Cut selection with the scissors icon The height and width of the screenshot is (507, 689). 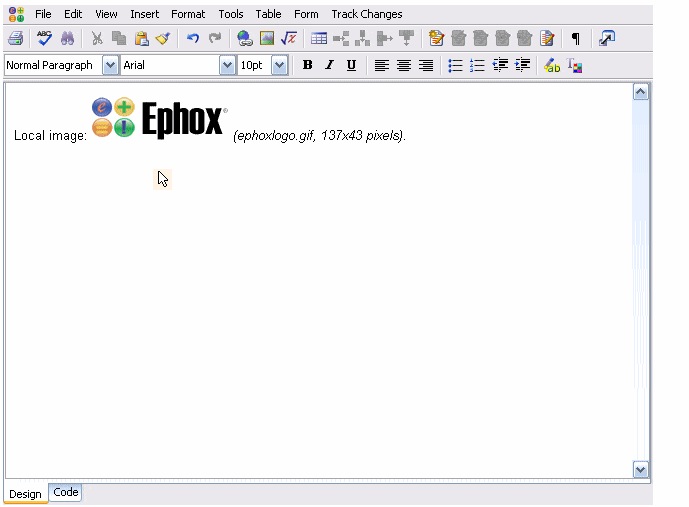97,38
